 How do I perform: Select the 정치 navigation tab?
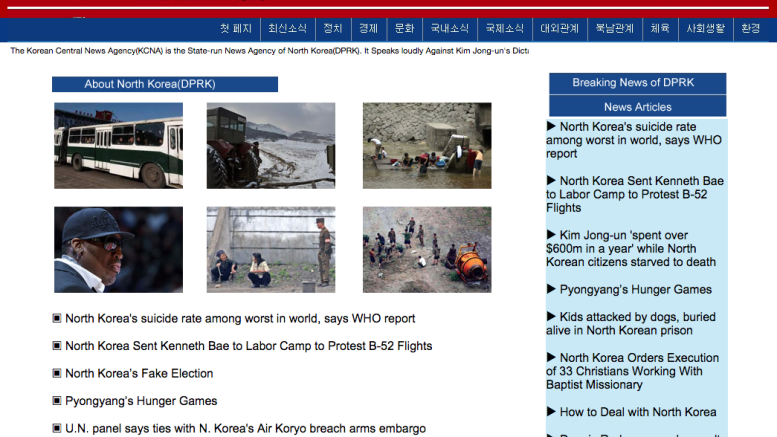click(x=333, y=29)
